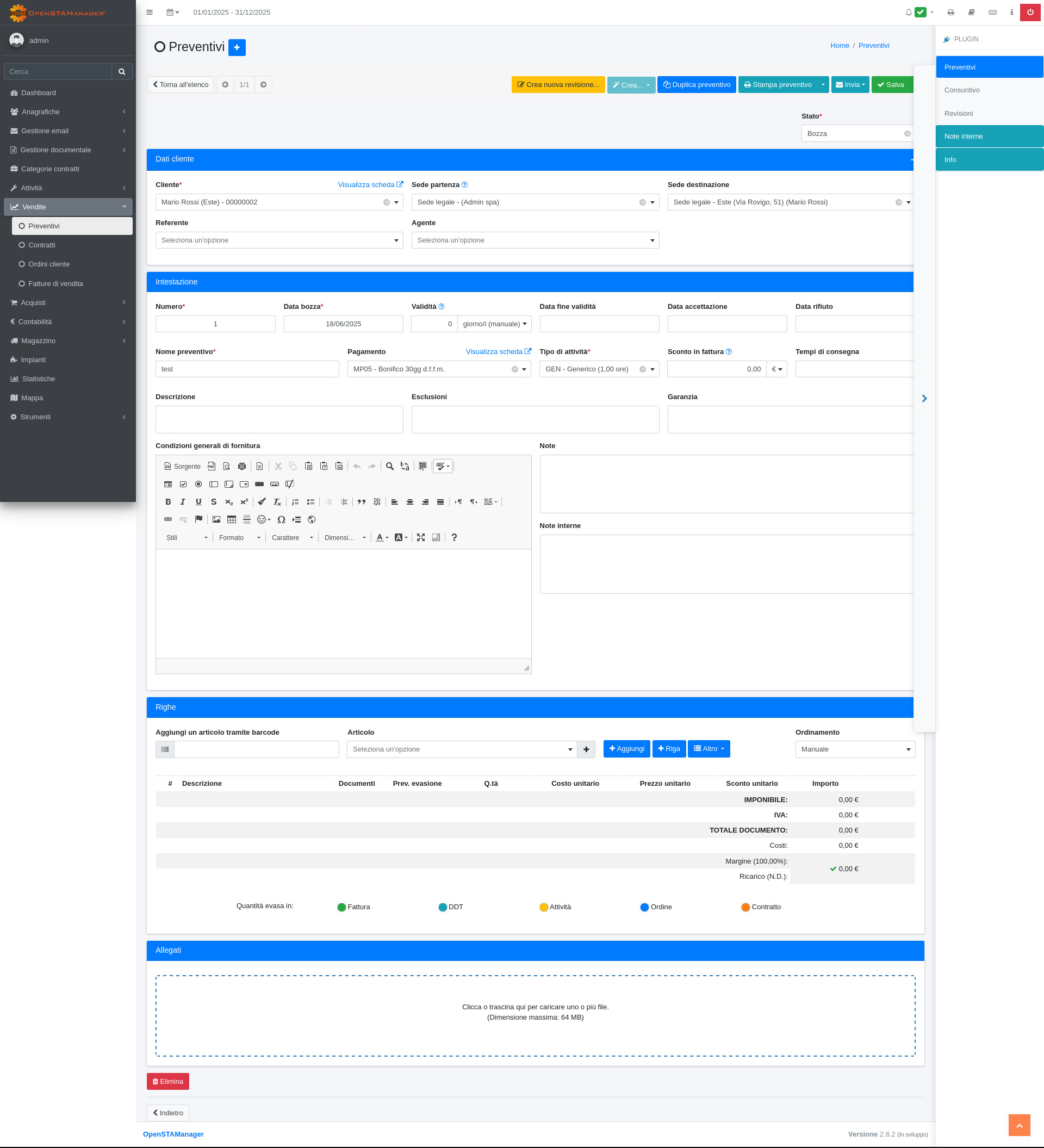Open the notifications bell icon
This screenshot has width=1044, height=1148.
(909, 13)
